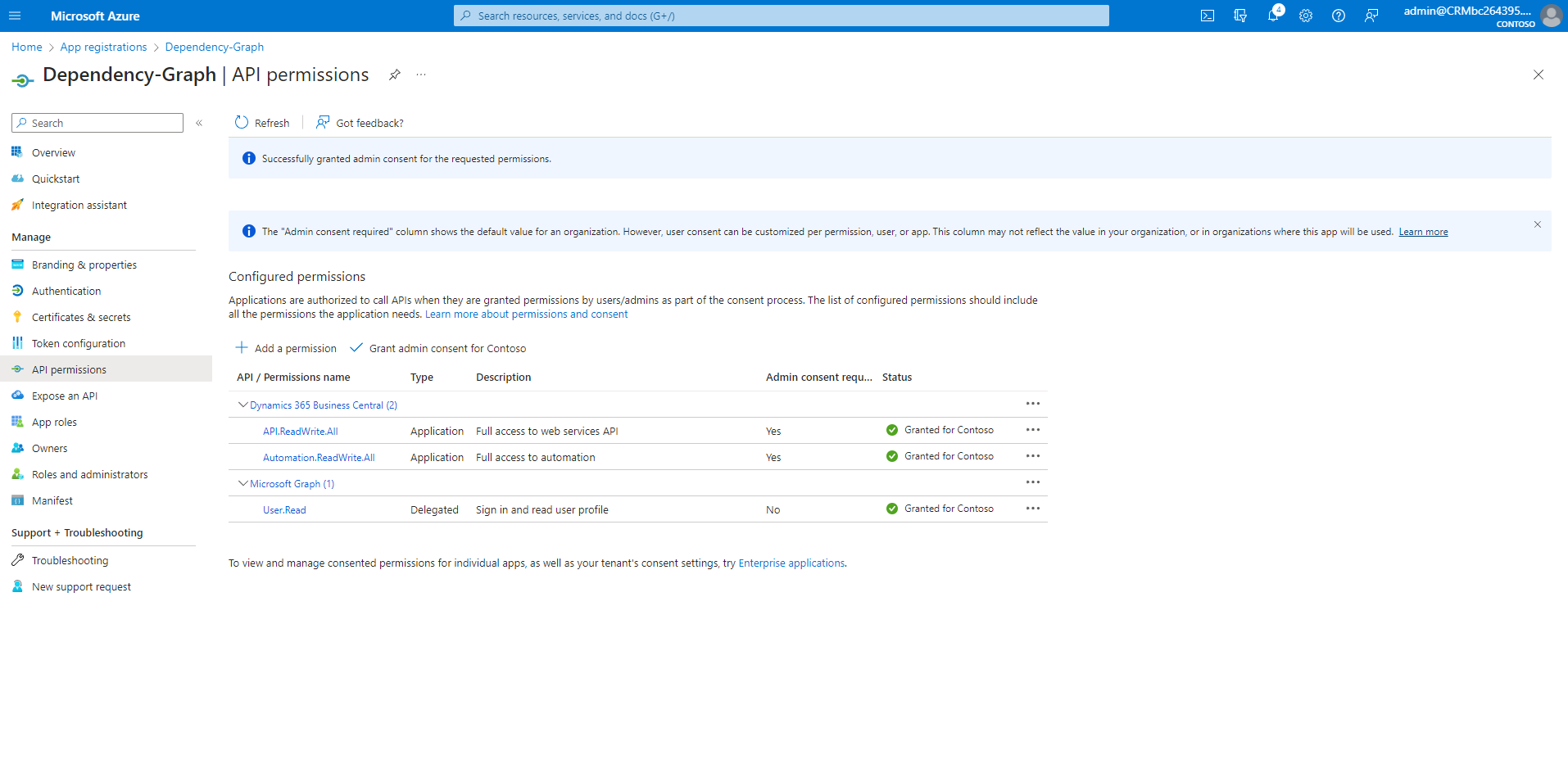Collapse the left sidebar menu

tap(199, 123)
